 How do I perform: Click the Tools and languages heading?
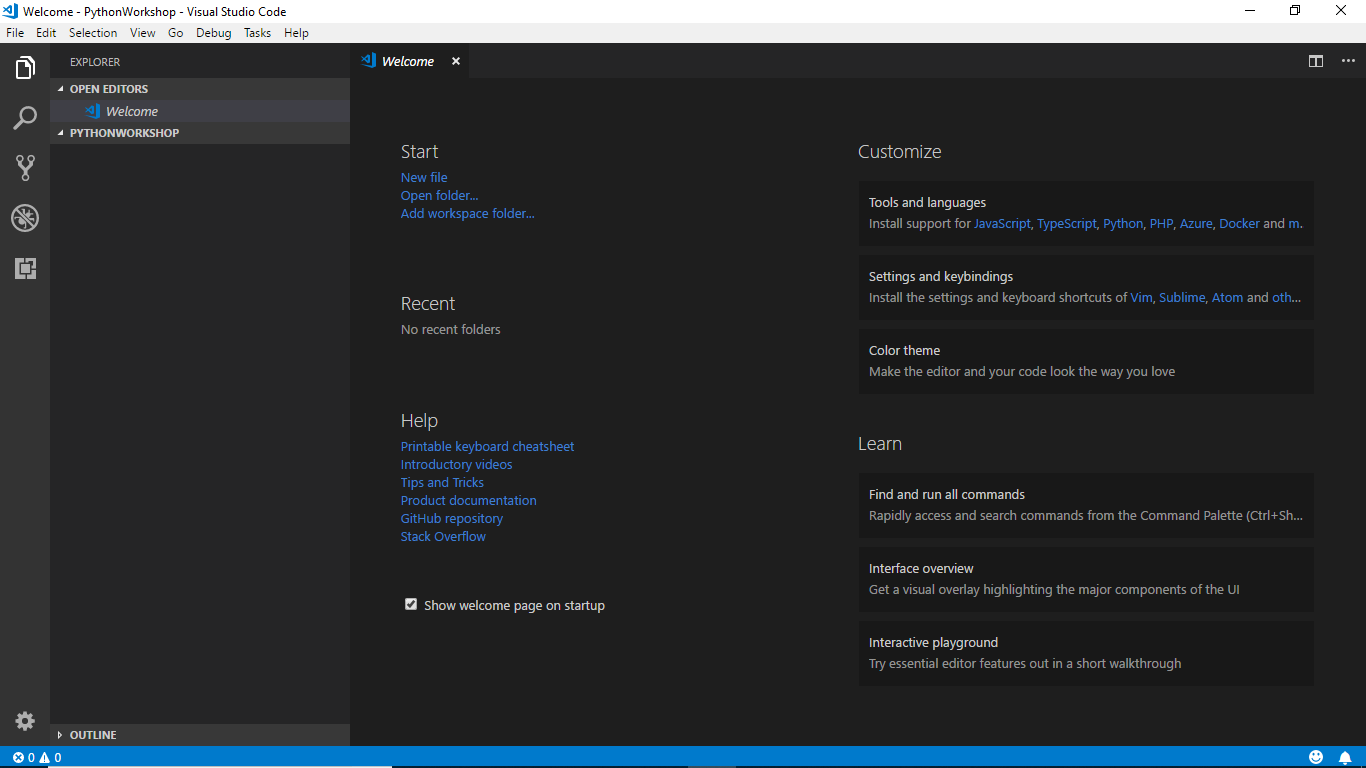pyautogui.click(x=927, y=202)
